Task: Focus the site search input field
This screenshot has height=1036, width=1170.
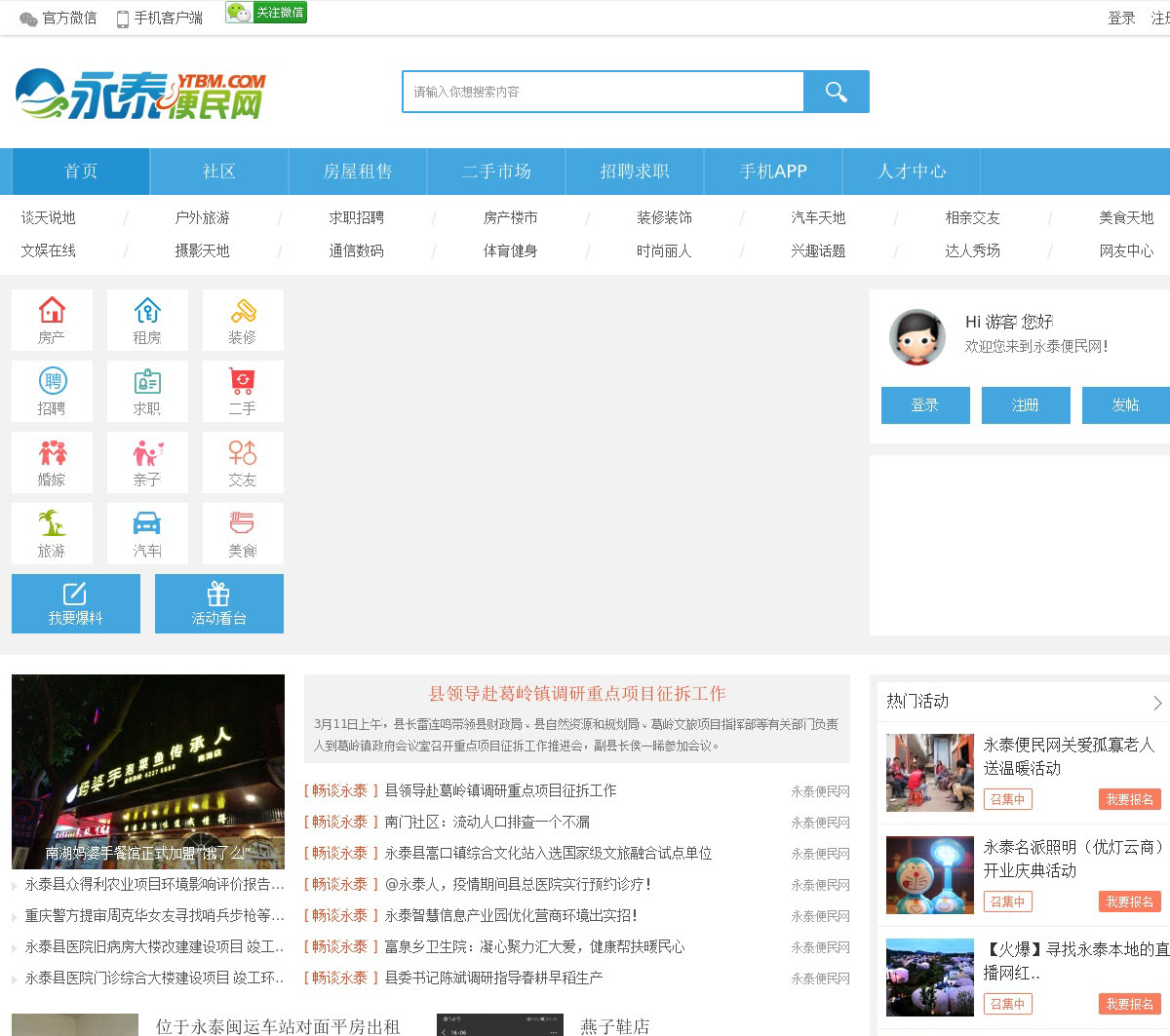Action: [603, 92]
